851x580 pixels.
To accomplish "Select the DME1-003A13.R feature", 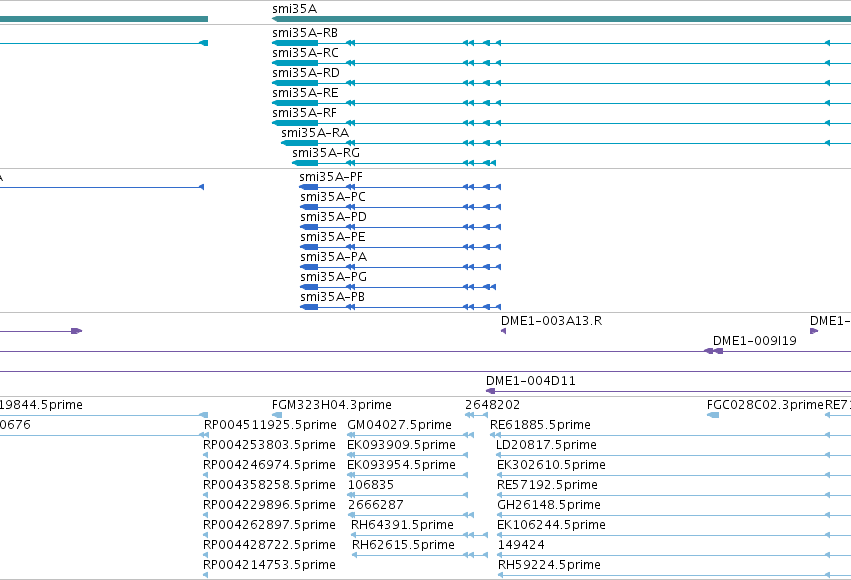I will coord(551,321).
